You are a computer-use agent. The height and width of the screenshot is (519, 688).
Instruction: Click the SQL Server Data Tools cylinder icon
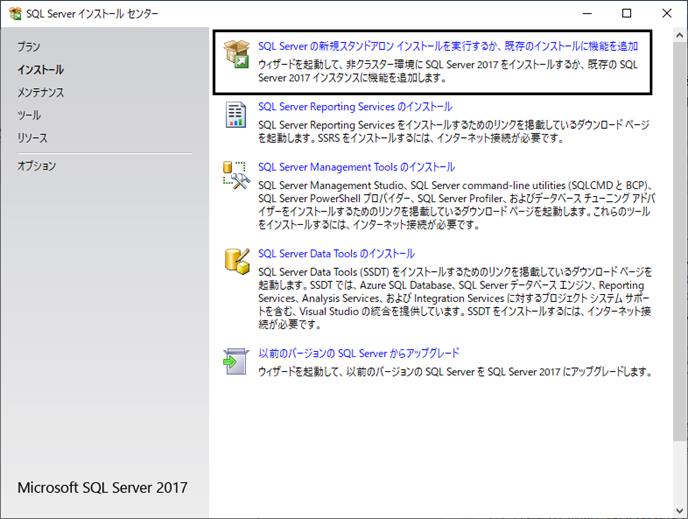(x=237, y=261)
